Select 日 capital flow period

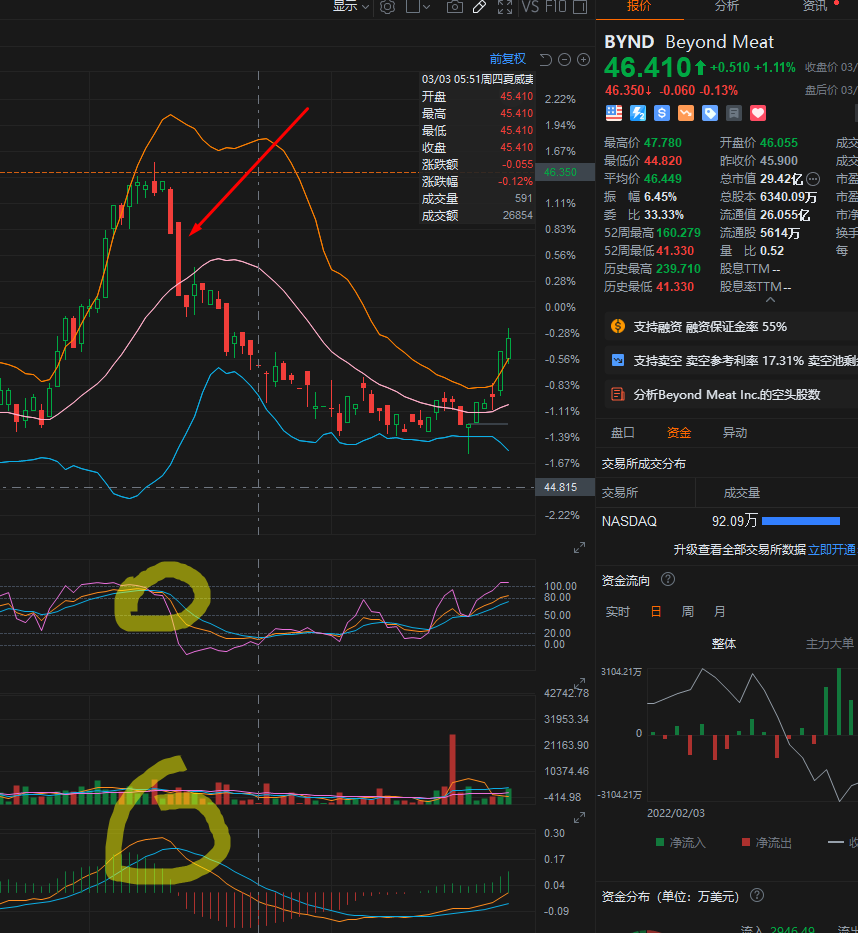click(656, 612)
